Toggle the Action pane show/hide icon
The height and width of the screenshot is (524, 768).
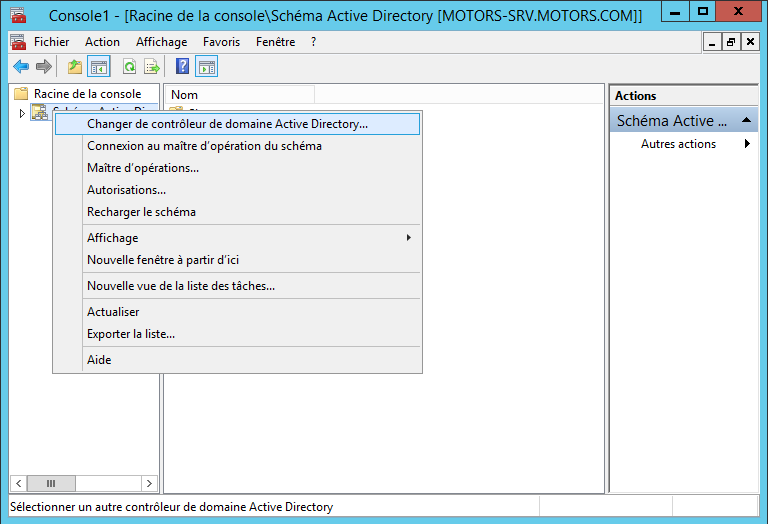(x=207, y=67)
